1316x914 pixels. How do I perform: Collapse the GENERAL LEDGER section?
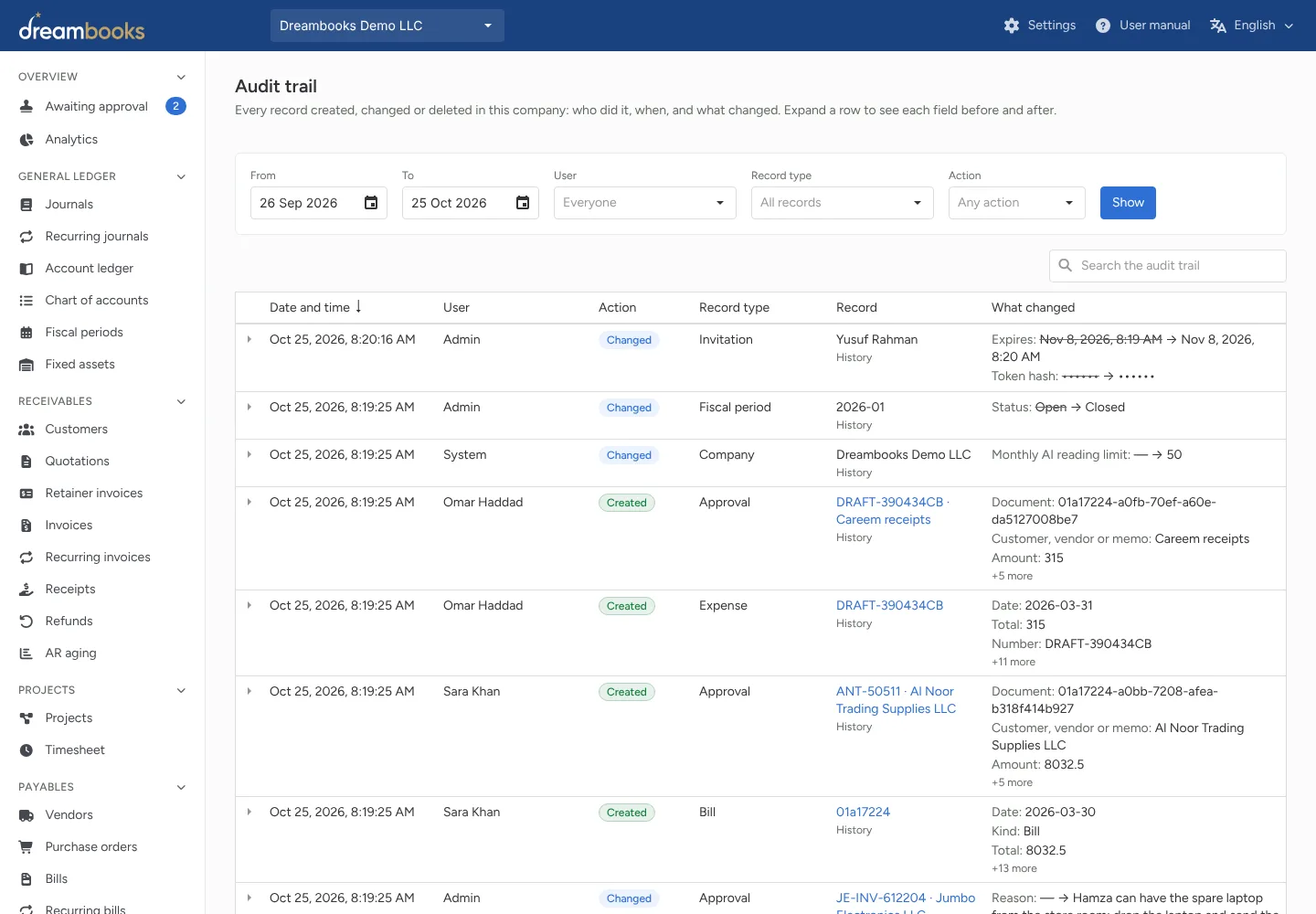[181, 176]
